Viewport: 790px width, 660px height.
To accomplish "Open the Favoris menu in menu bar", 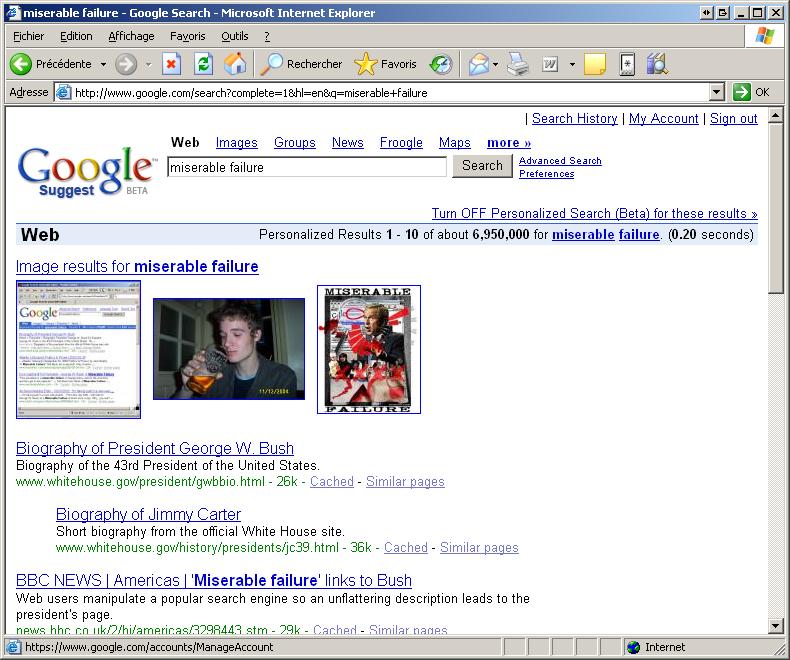I will (x=187, y=36).
